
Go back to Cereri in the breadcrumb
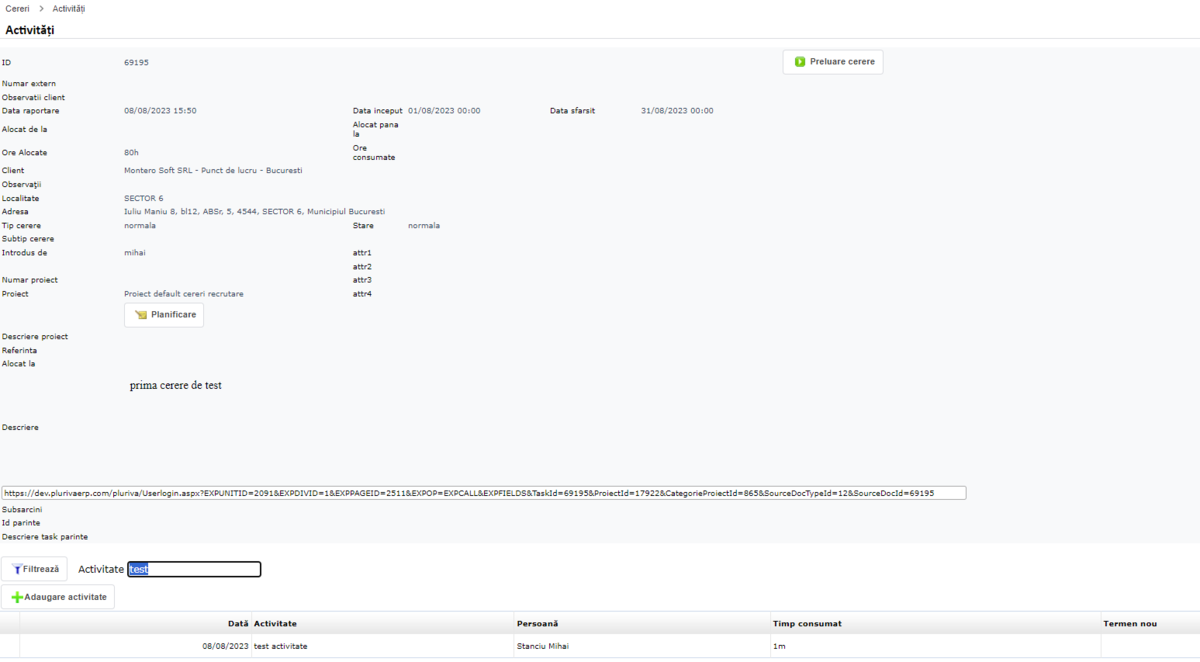coord(17,8)
